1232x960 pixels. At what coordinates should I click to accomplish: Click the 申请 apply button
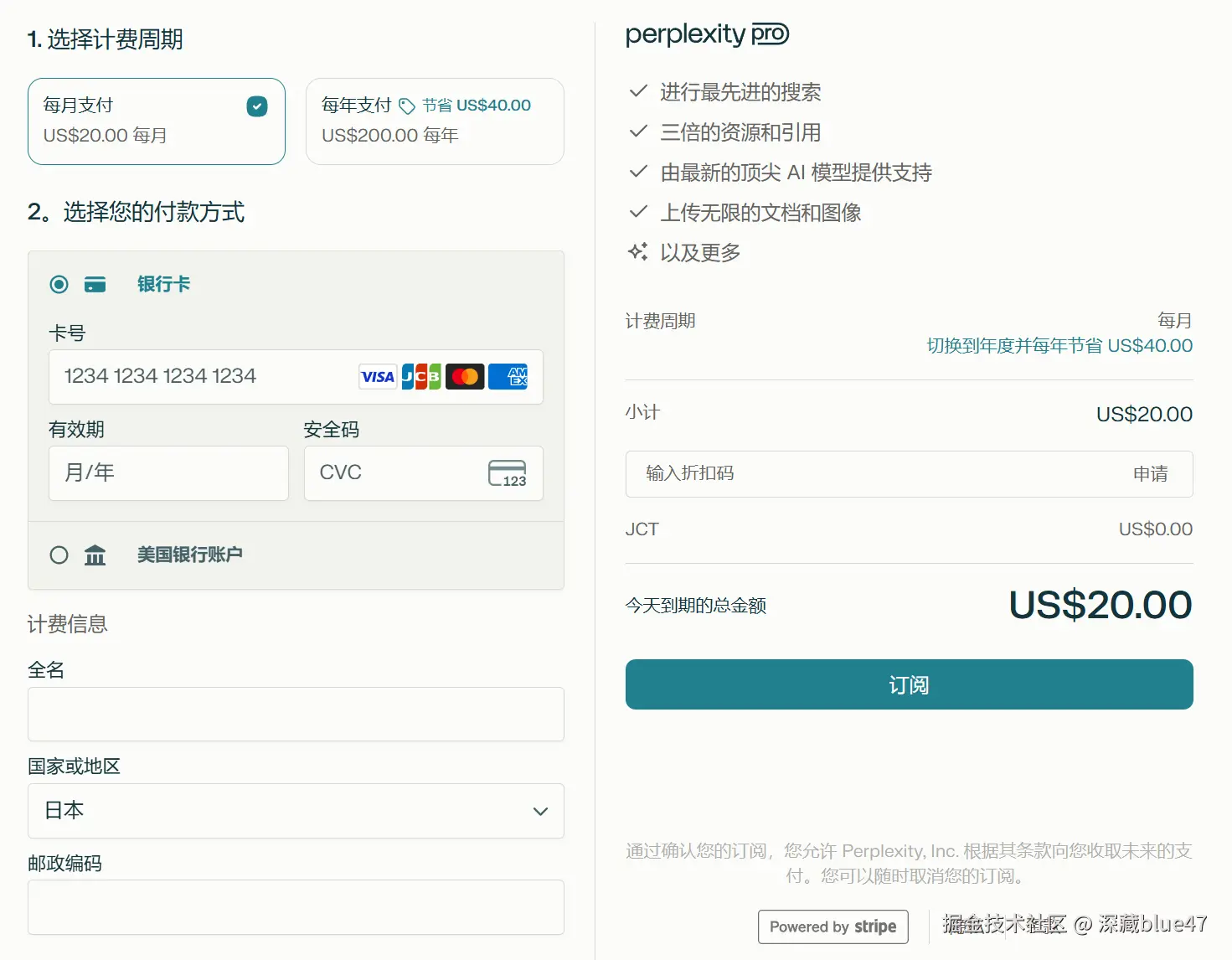(1151, 474)
